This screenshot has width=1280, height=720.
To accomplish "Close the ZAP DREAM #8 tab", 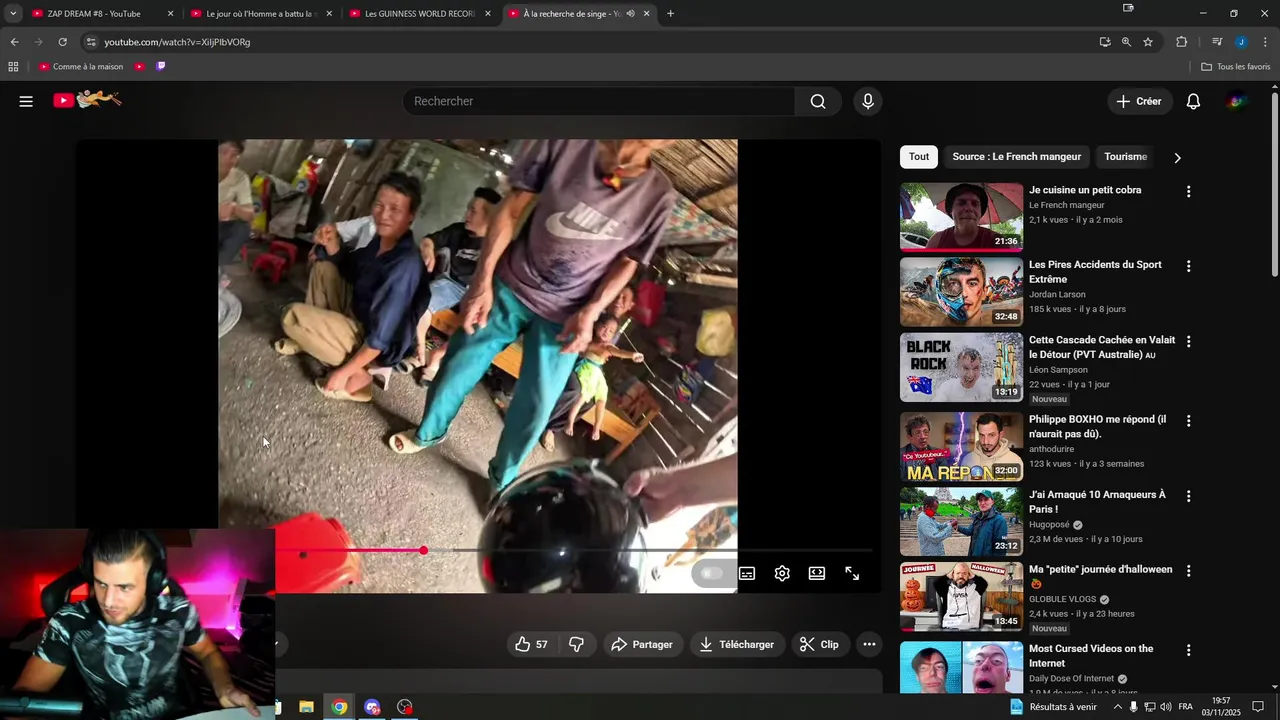I will point(170,14).
